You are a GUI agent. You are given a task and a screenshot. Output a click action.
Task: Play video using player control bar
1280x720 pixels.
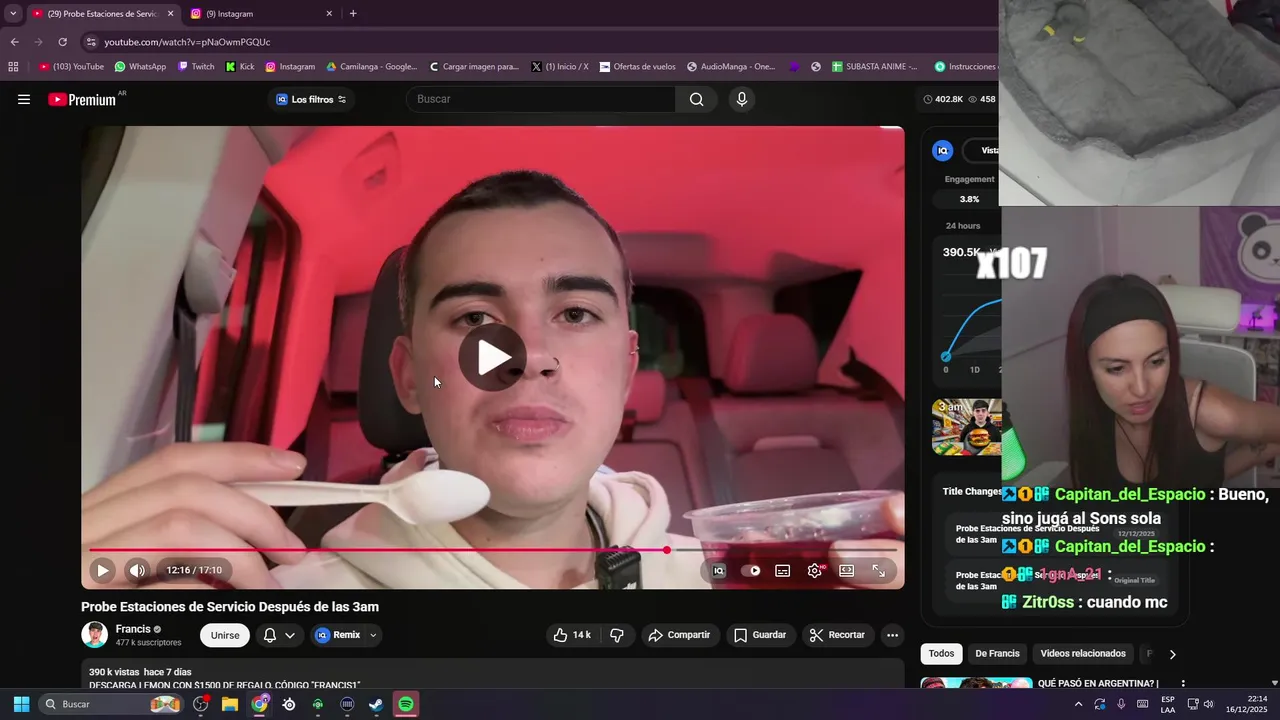(x=102, y=570)
